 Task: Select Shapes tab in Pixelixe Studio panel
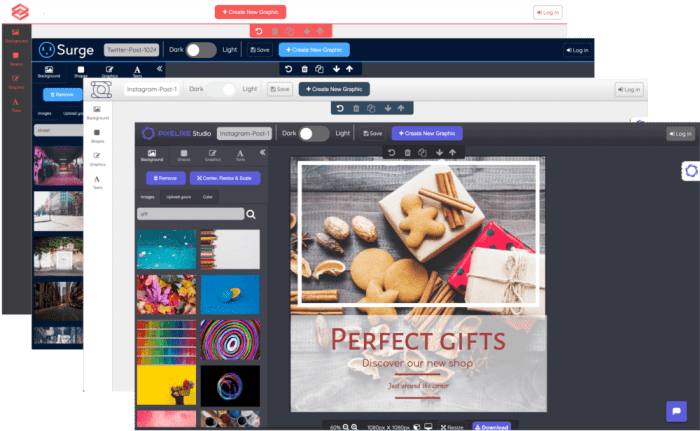pyautogui.click(x=183, y=155)
